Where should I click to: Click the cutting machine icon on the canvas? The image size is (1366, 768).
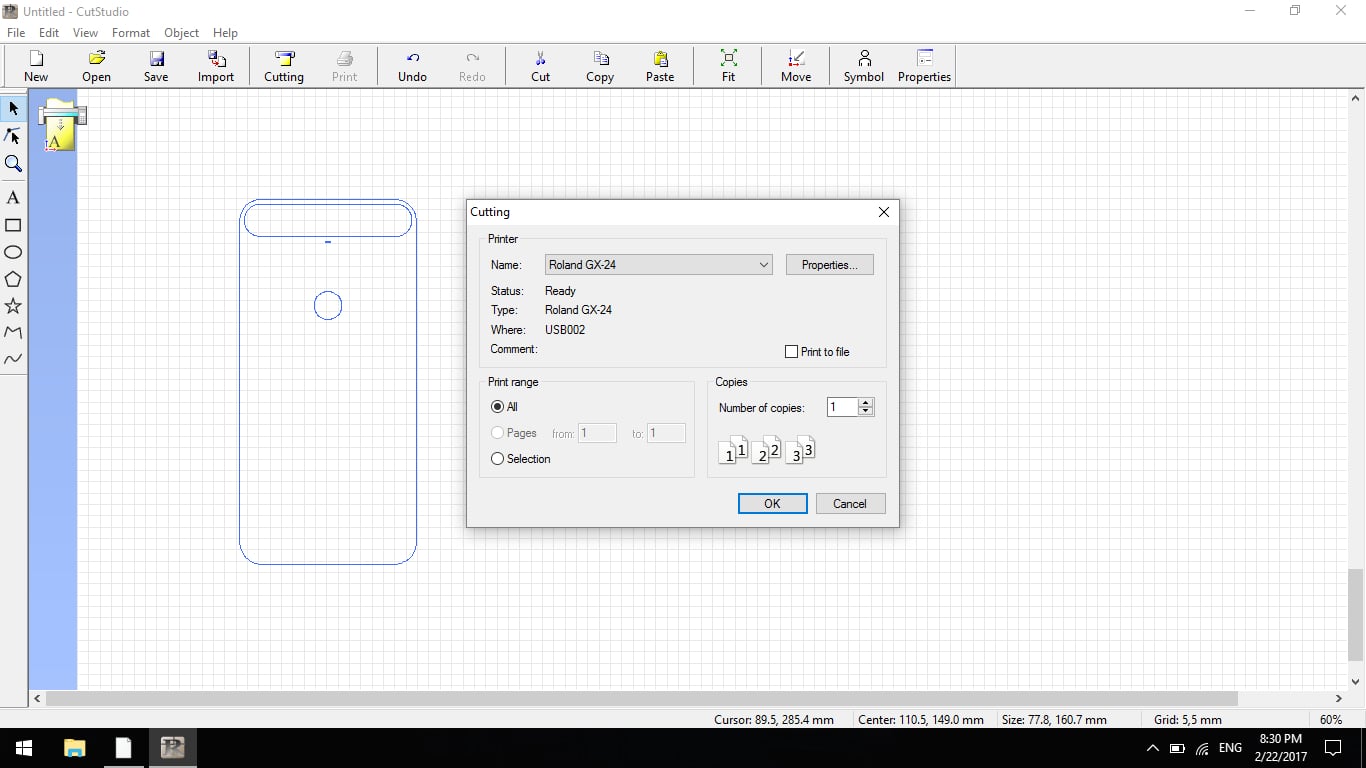pos(61,125)
